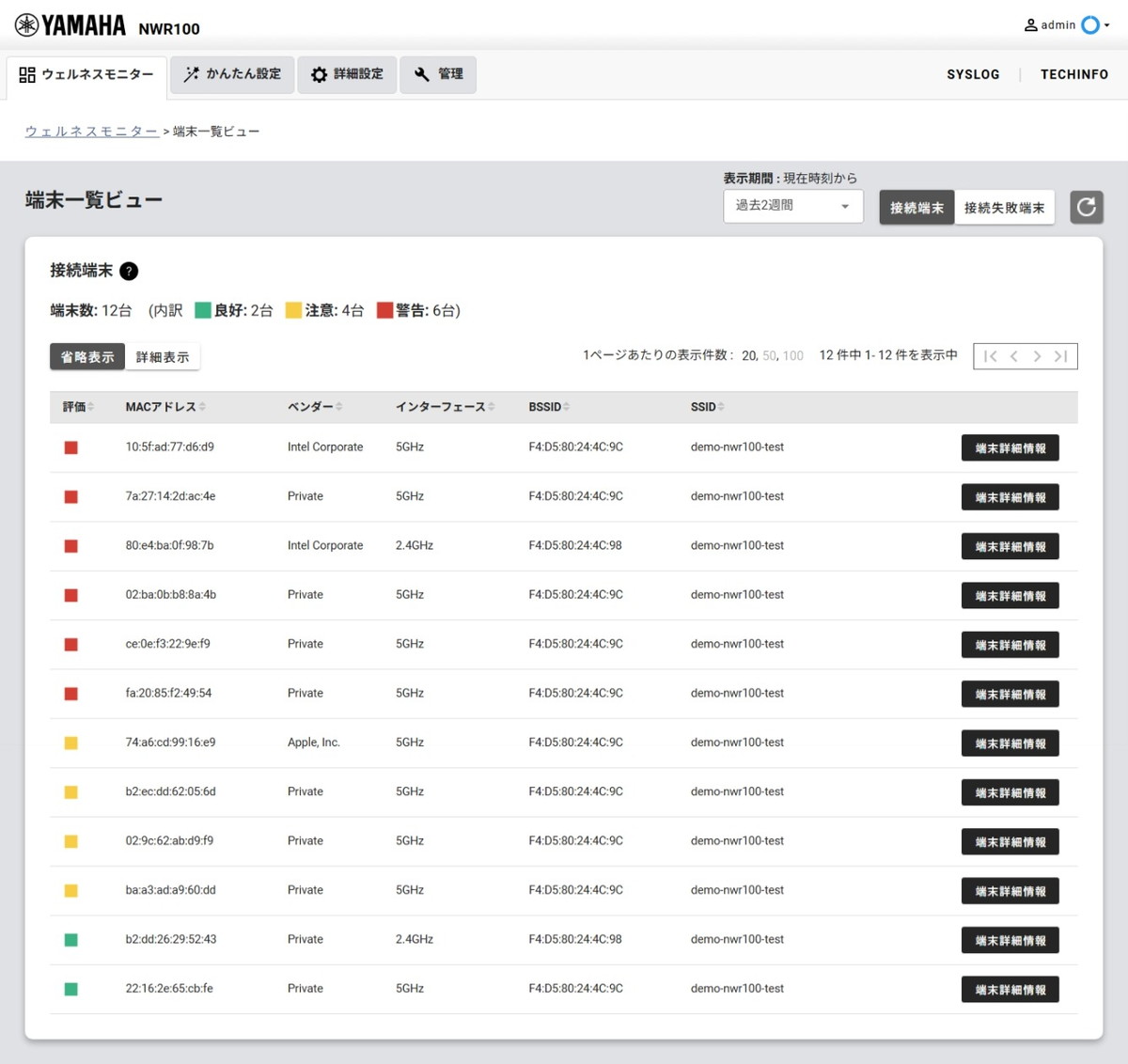Click the red 警告 legend swatch
Viewport: 1128px width, 1064px height.
[384, 310]
